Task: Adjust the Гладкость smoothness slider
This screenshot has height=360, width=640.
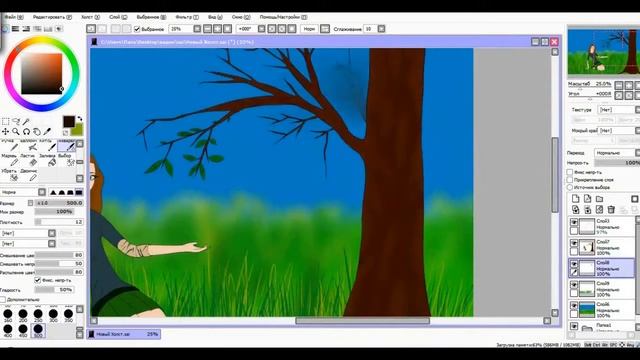Action: pos(54,290)
